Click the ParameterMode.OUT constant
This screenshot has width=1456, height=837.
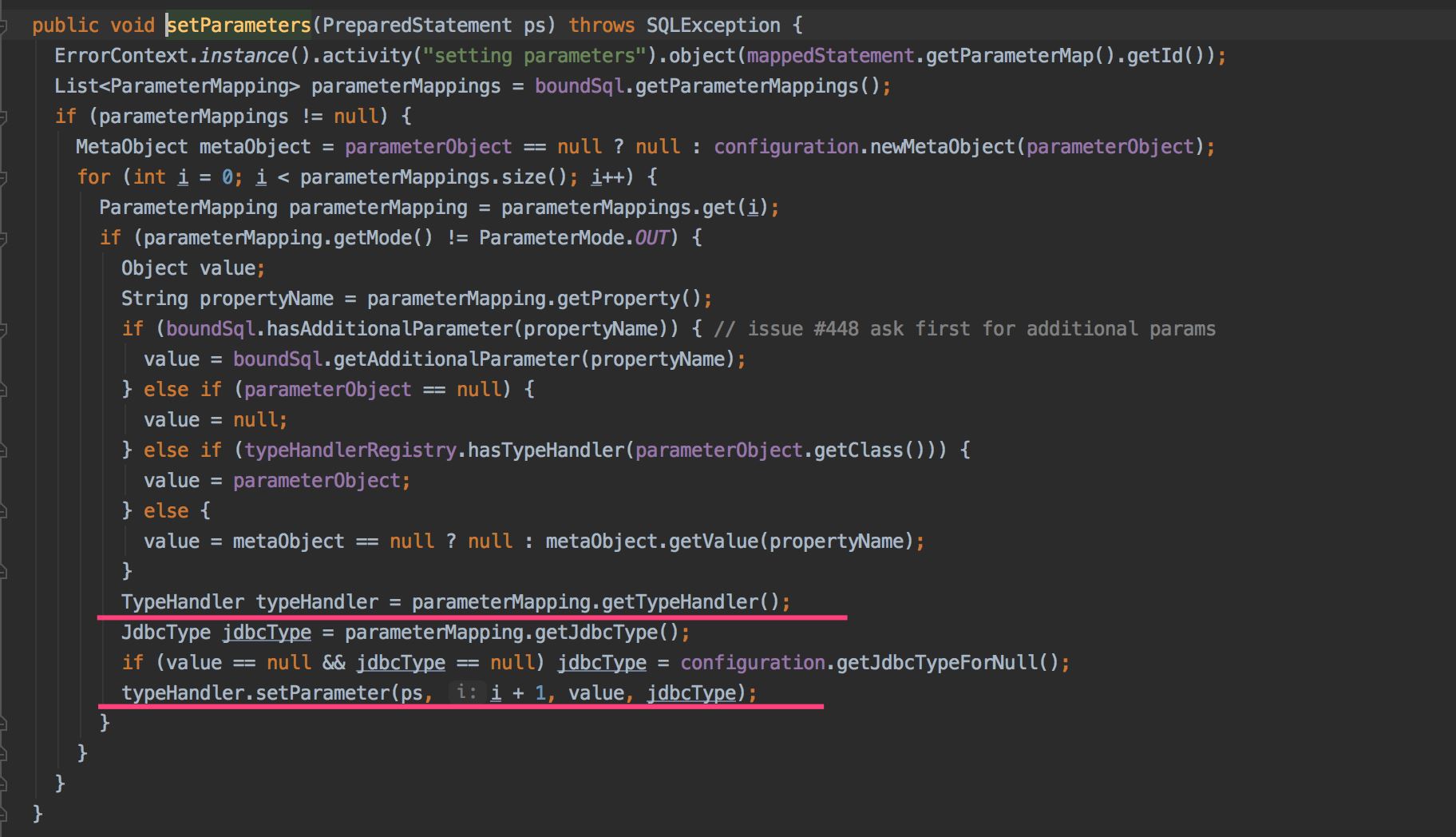pyautogui.click(x=651, y=238)
